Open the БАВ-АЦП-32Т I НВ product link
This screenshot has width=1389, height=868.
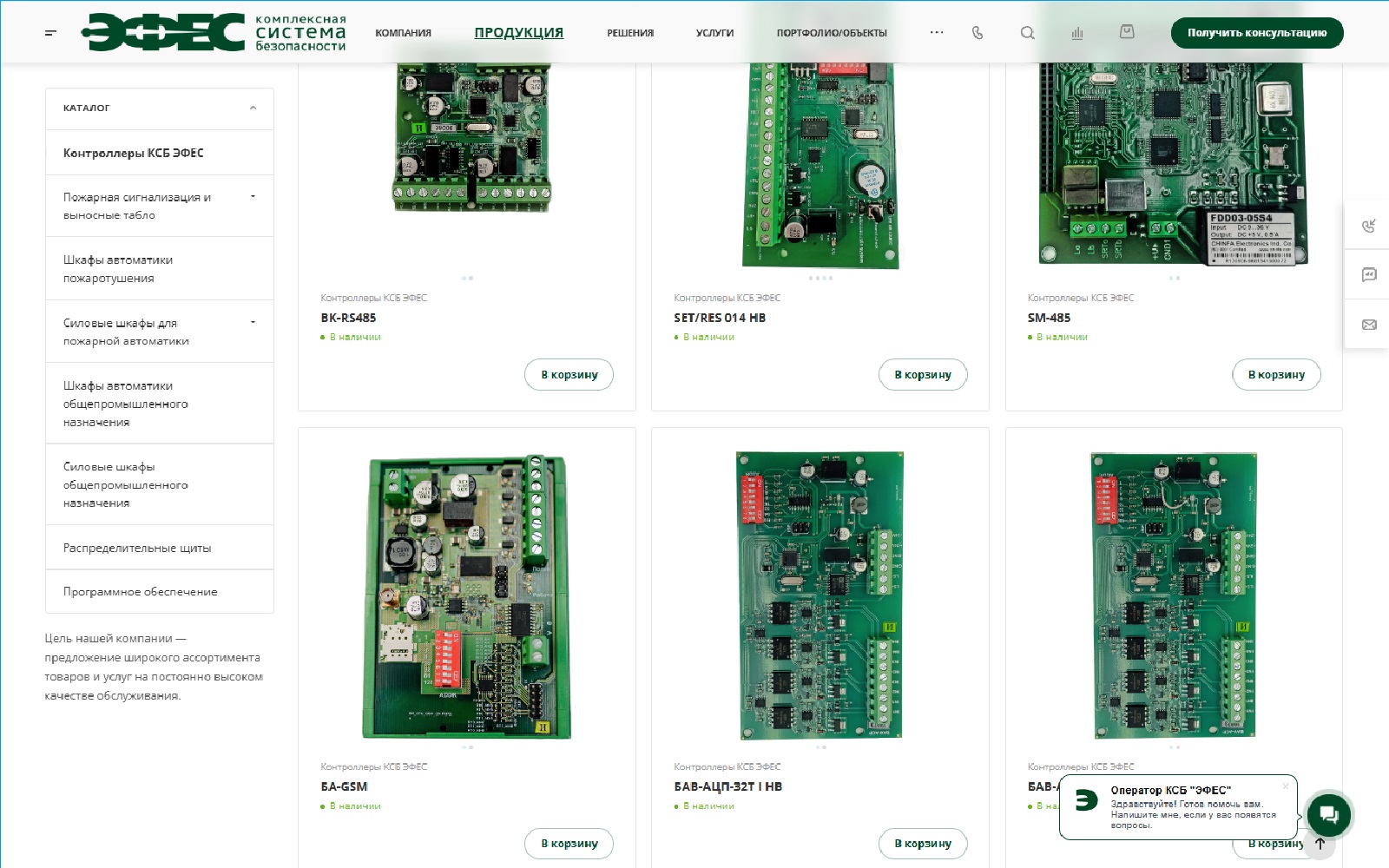tap(728, 786)
